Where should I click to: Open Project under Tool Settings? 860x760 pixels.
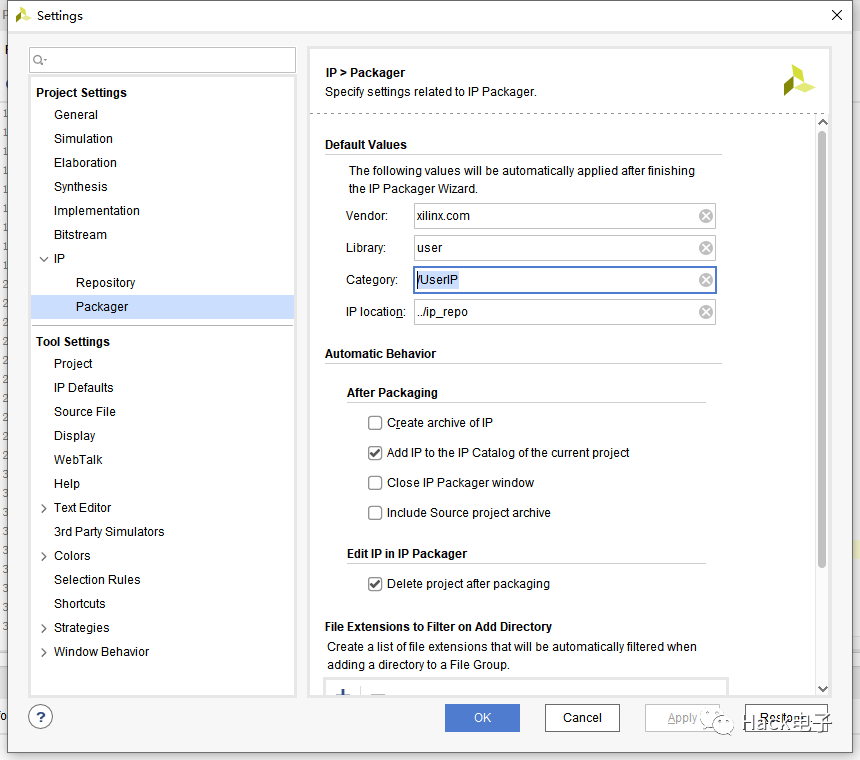[x=73, y=364]
